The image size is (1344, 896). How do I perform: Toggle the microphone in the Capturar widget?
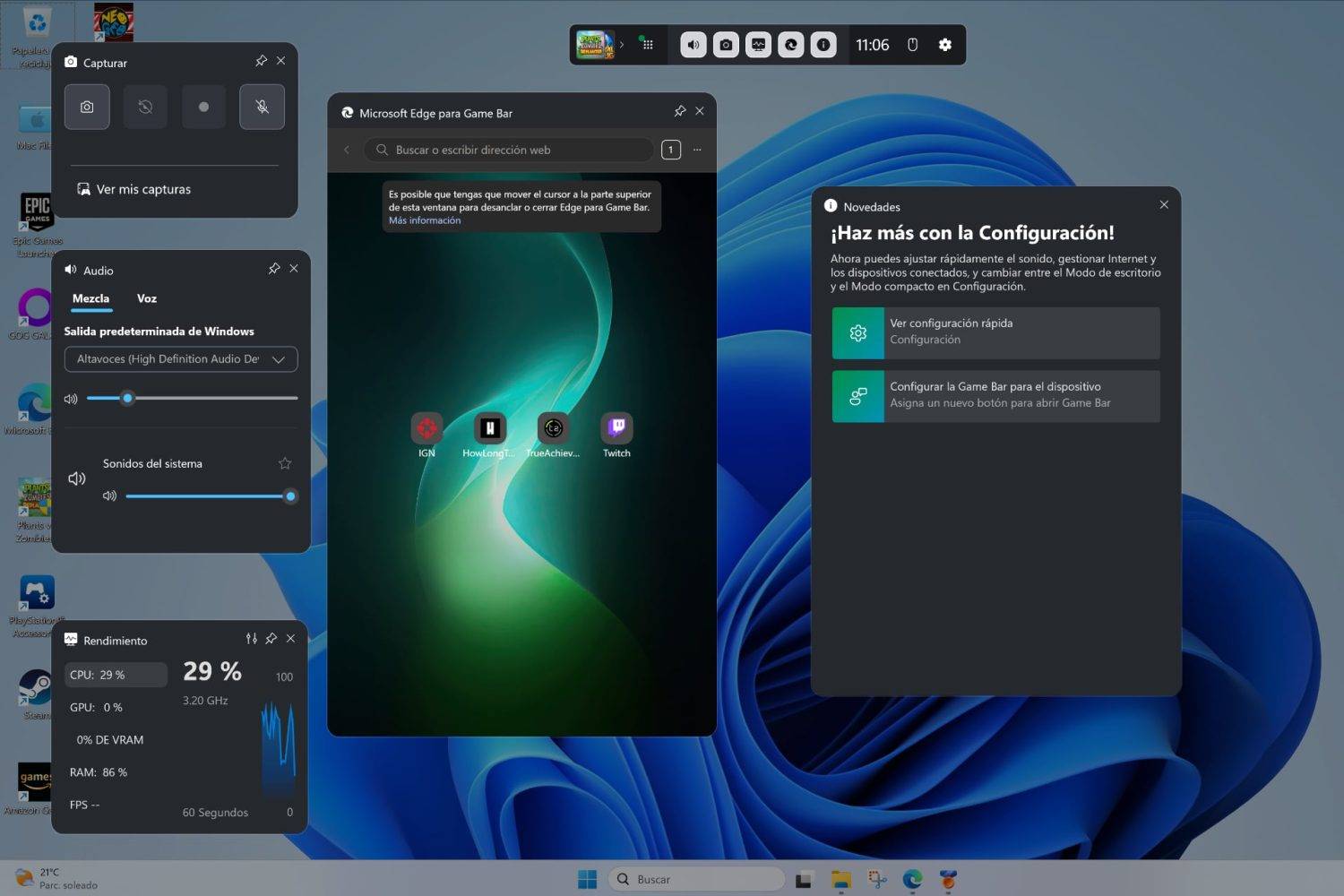pos(262,107)
